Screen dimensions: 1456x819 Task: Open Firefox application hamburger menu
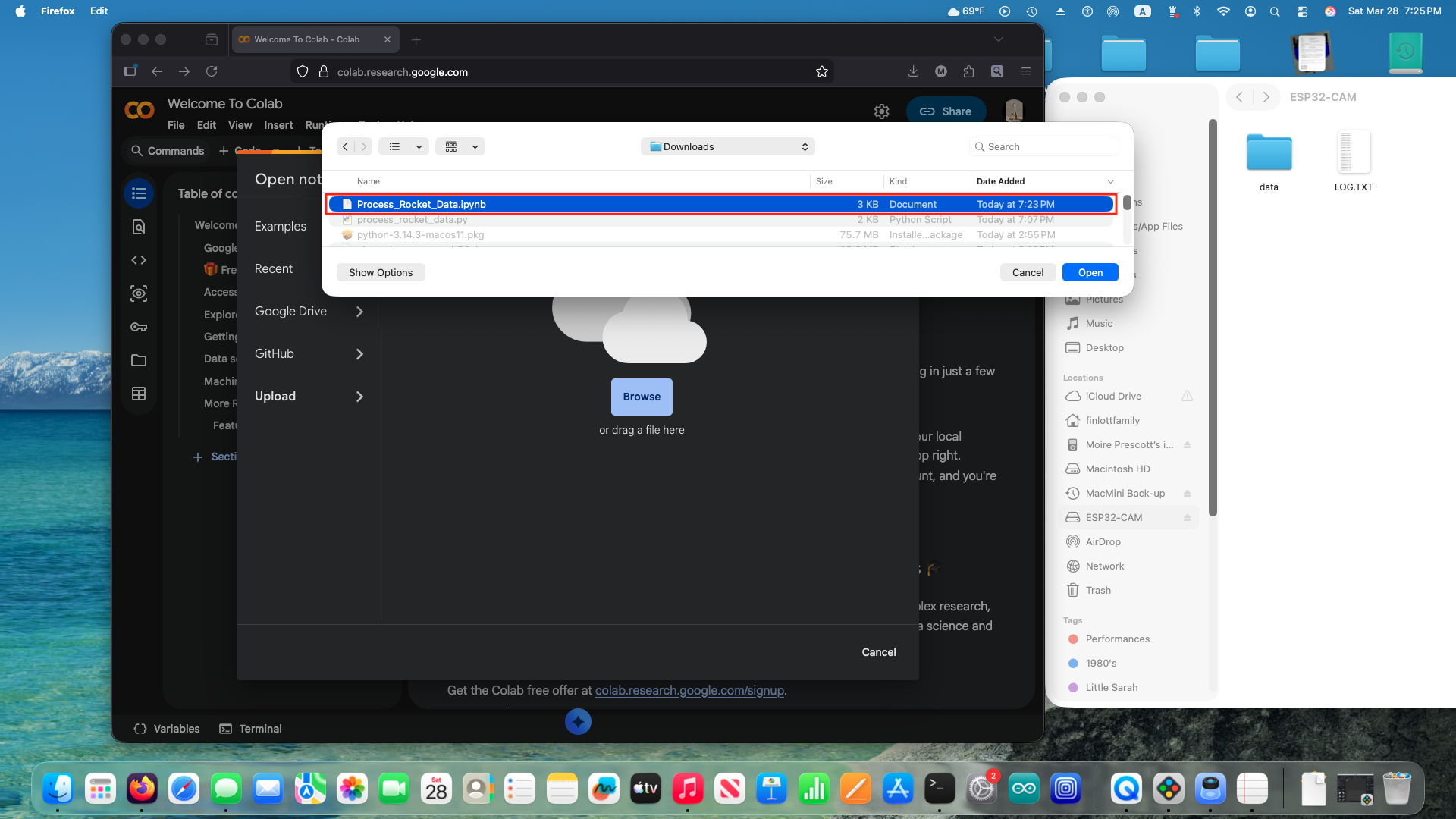(x=1025, y=71)
